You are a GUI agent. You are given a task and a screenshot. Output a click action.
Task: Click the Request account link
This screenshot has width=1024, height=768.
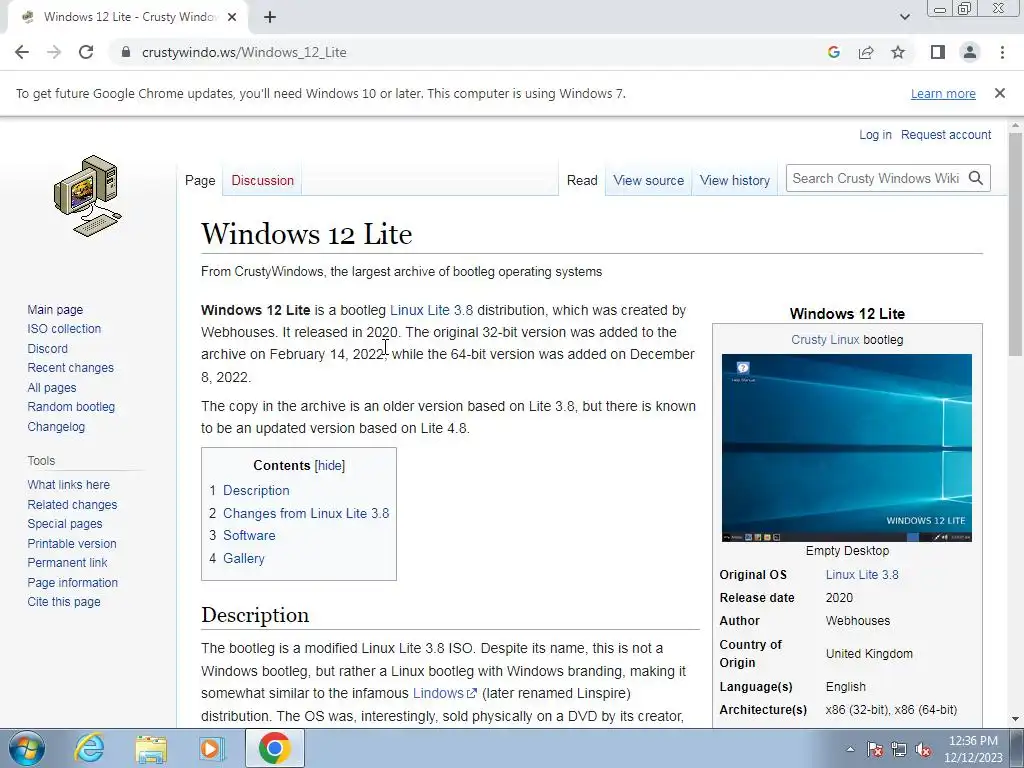(x=946, y=135)
